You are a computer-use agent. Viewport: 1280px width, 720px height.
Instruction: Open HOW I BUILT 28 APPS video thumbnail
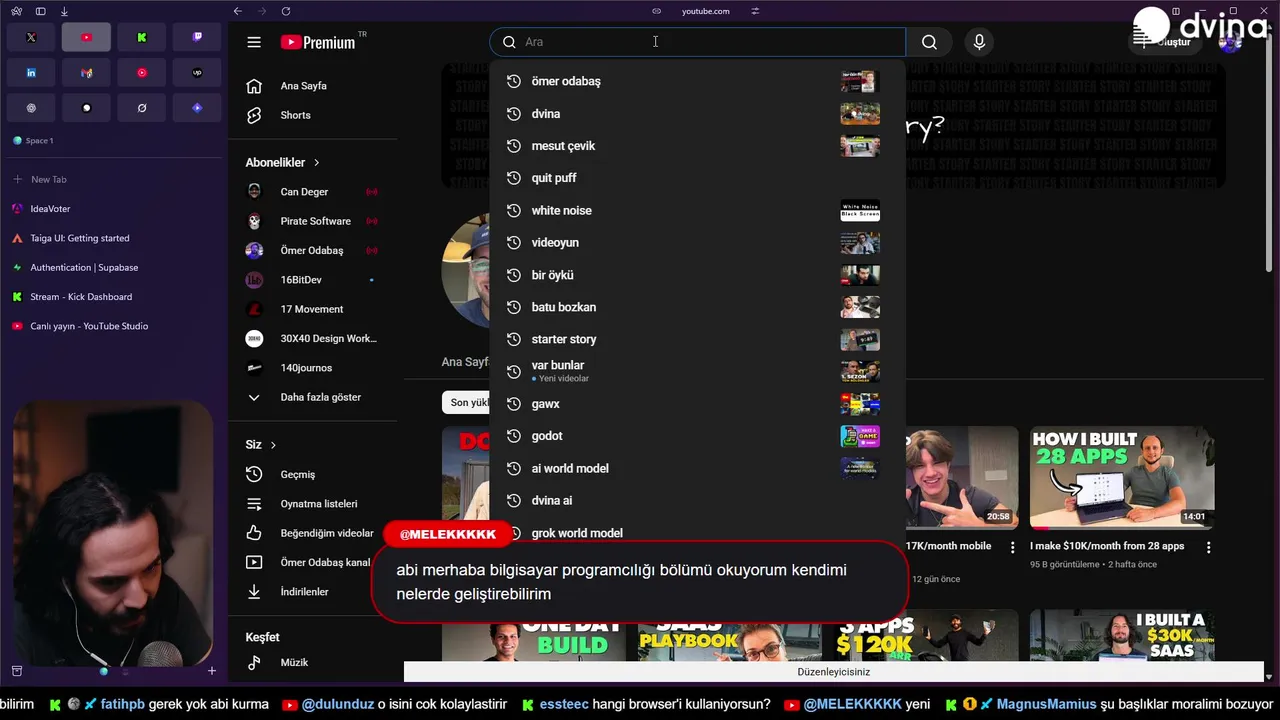pos(1122,478)
